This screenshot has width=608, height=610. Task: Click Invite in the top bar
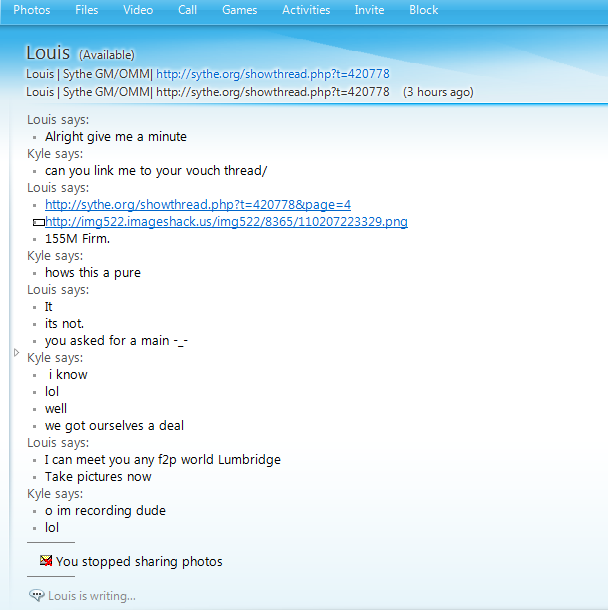[x=369, y=10]
